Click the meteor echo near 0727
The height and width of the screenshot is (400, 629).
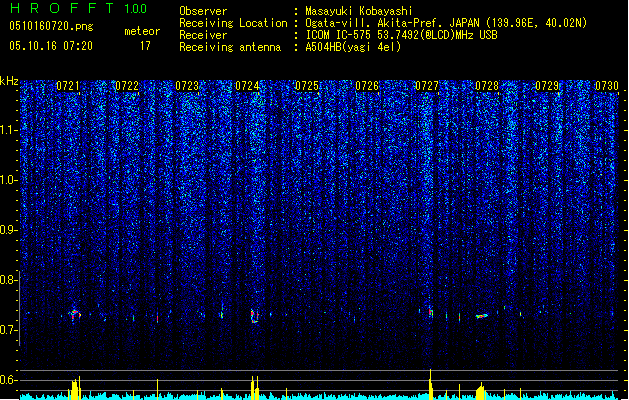coord(430,313)
